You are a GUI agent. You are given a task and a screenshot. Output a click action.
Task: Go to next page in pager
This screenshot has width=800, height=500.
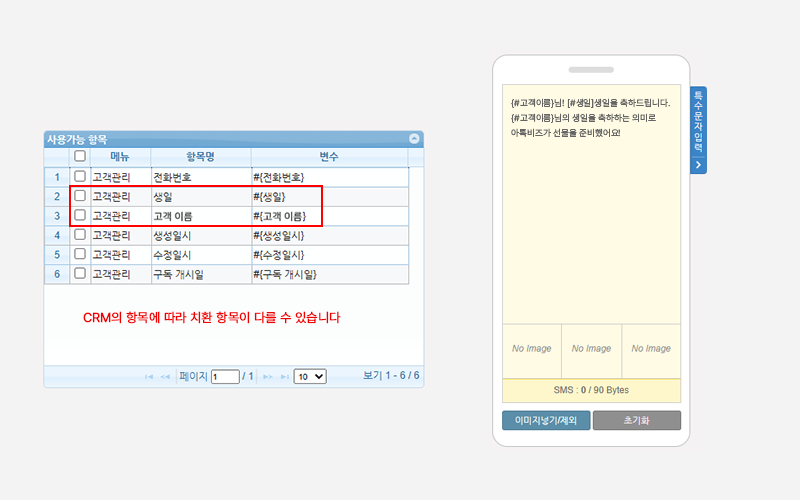tap(268, 377)
